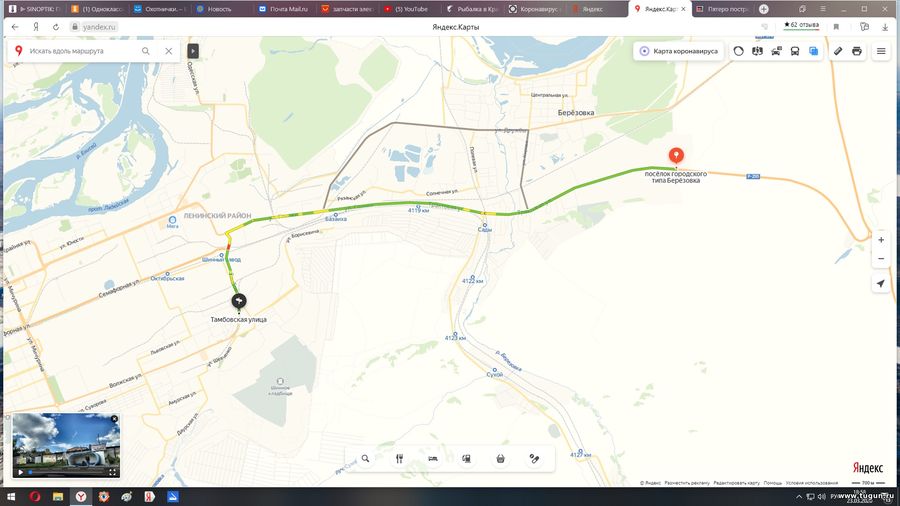Bookmark the page with bookmark icon

pyautogui.click(x=836, y=27)
